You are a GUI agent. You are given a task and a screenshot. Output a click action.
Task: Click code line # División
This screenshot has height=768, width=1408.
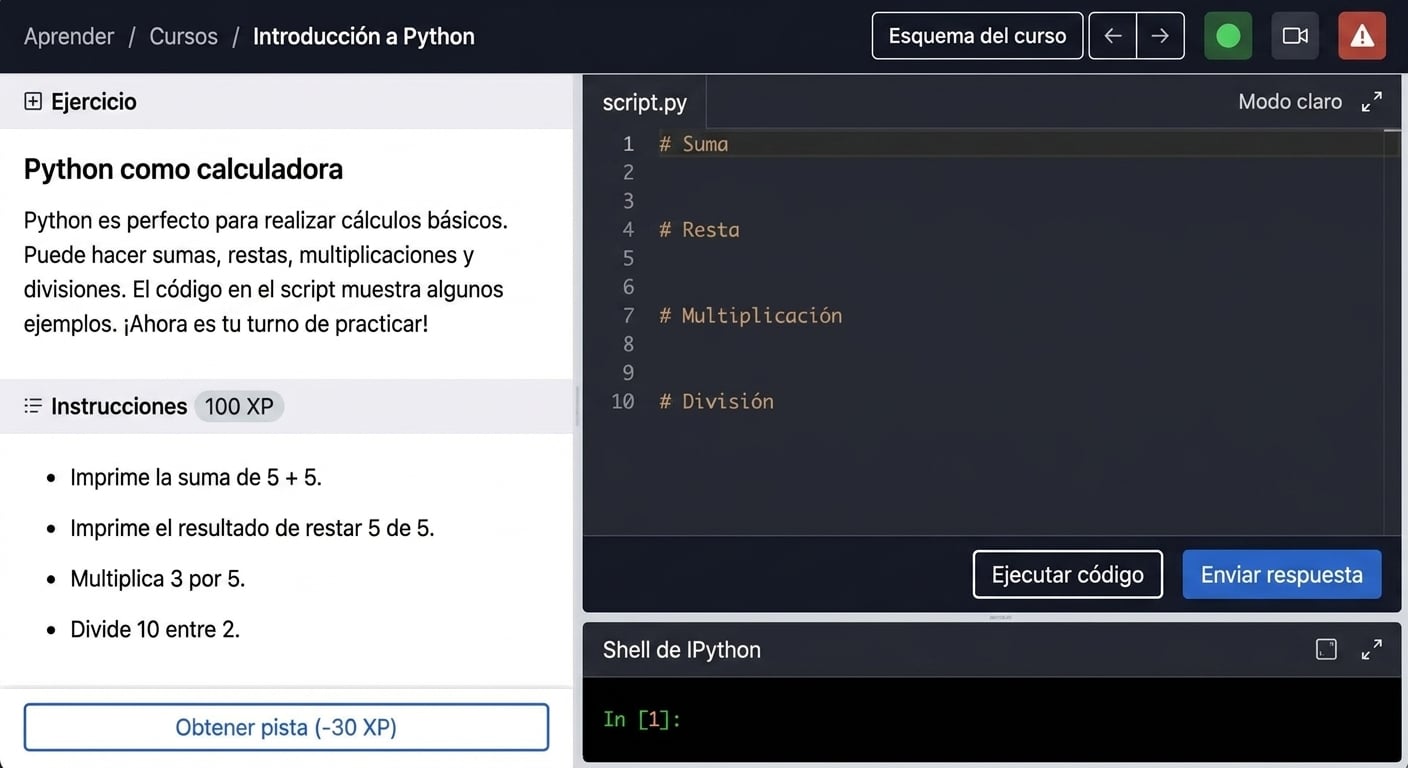(x=716, y=402)
